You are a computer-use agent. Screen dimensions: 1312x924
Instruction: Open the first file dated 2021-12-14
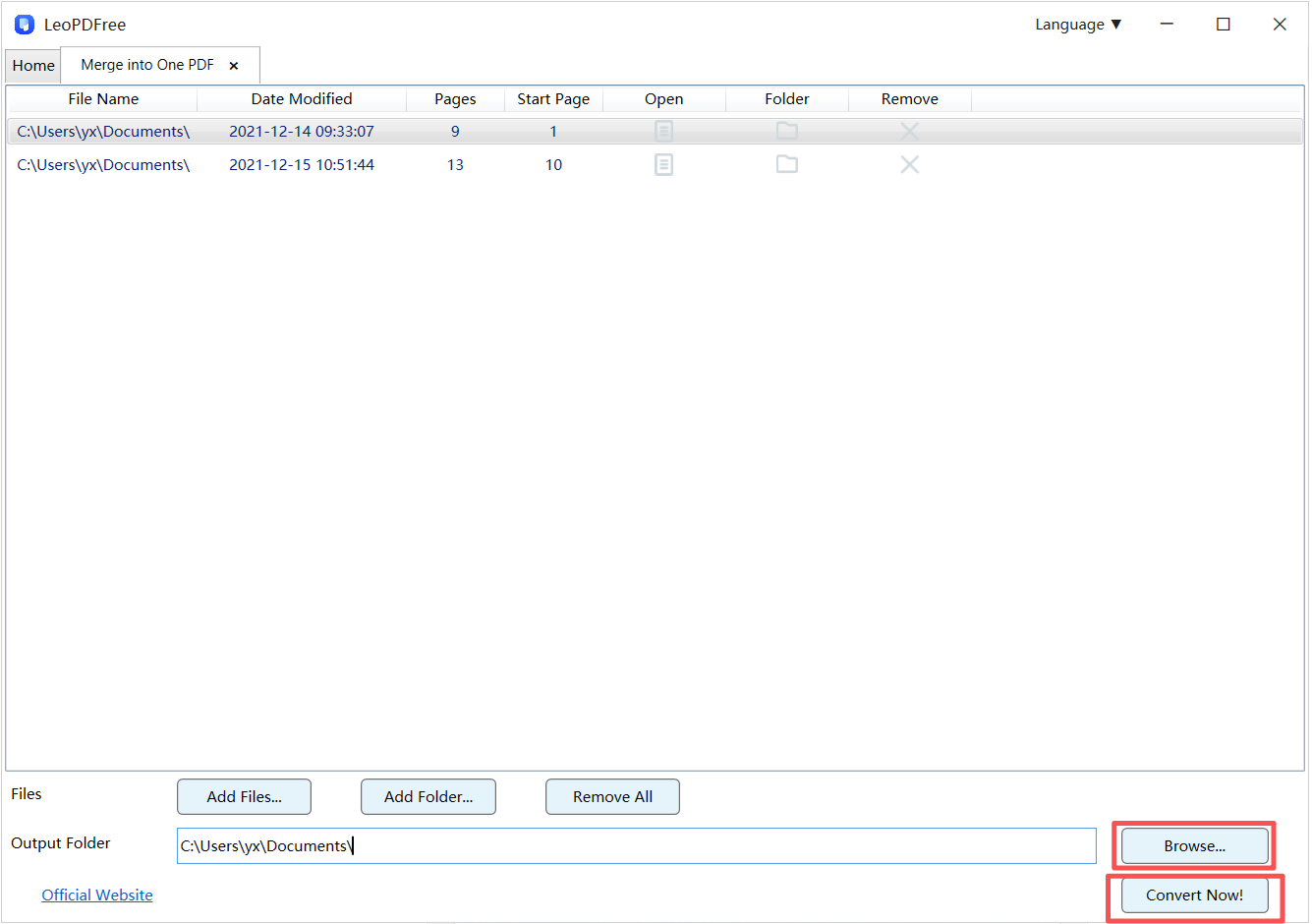[664, 131]
